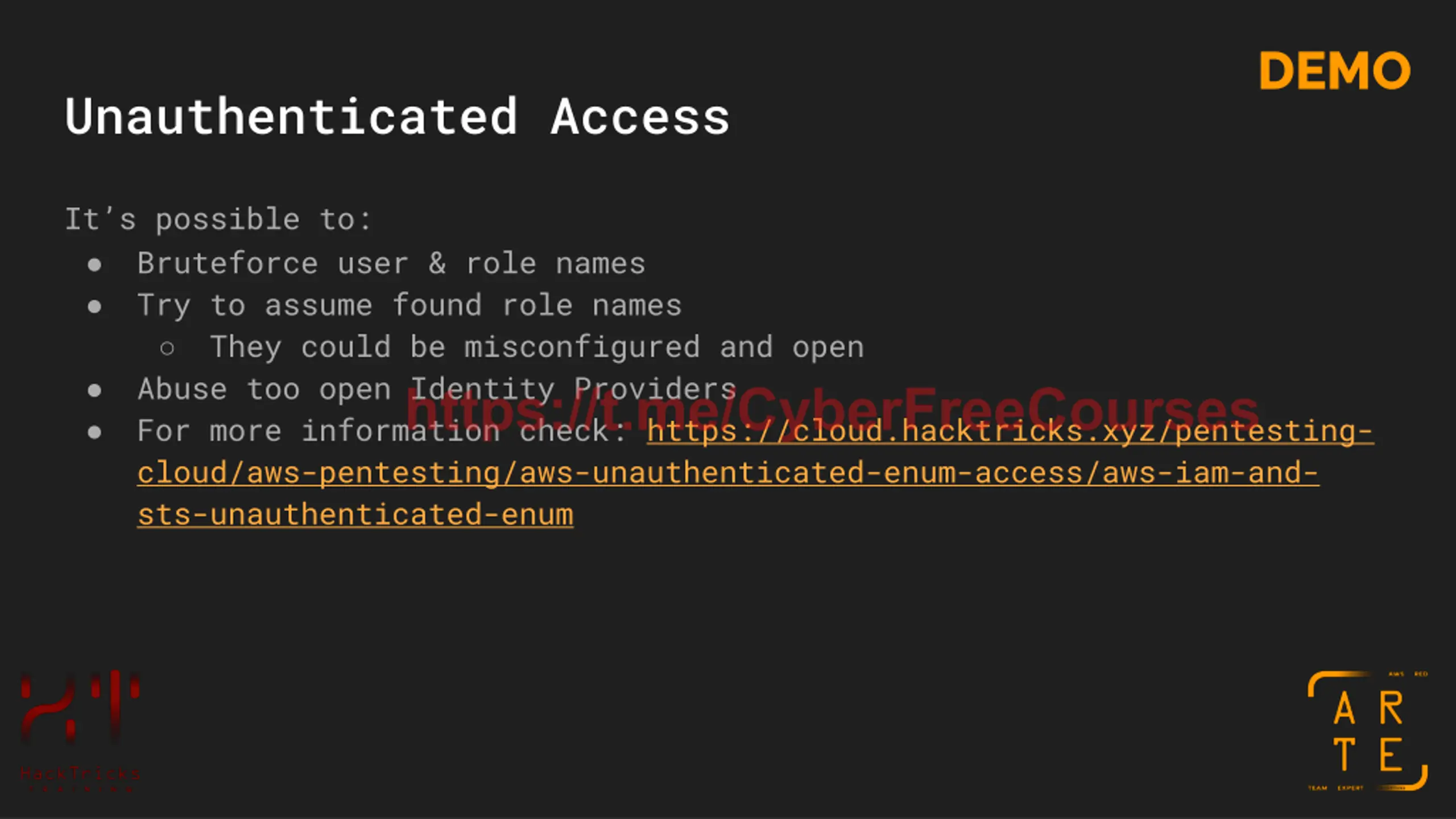Click the aws-unauthenticated-enum-access link line
This screenshot has width=1456, height=819.
[x=728, y=473]
